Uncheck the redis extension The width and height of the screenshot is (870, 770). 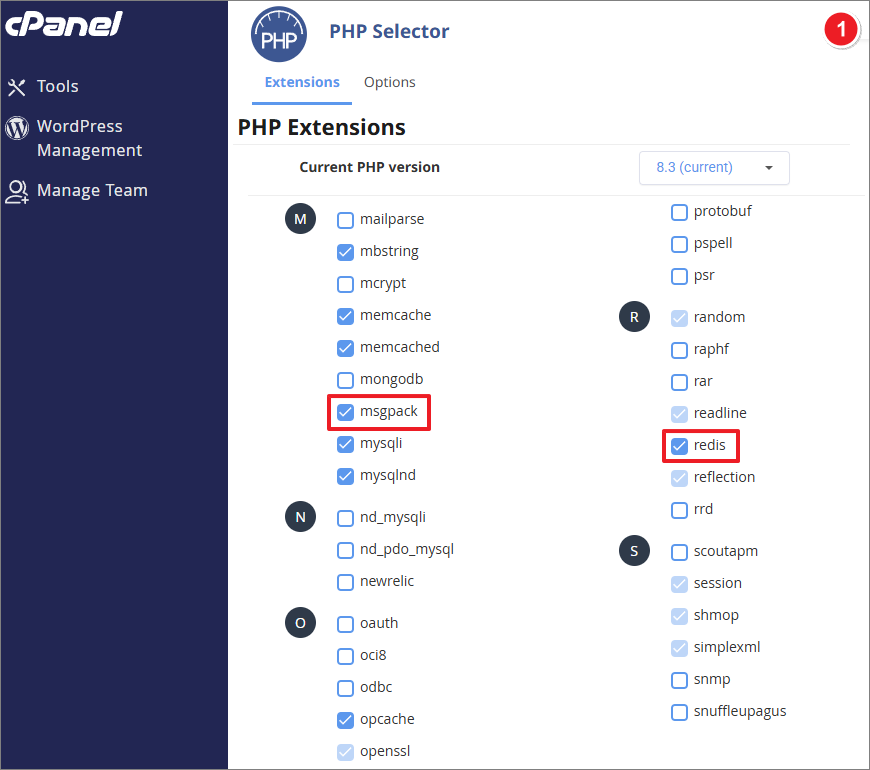point(679,445)
